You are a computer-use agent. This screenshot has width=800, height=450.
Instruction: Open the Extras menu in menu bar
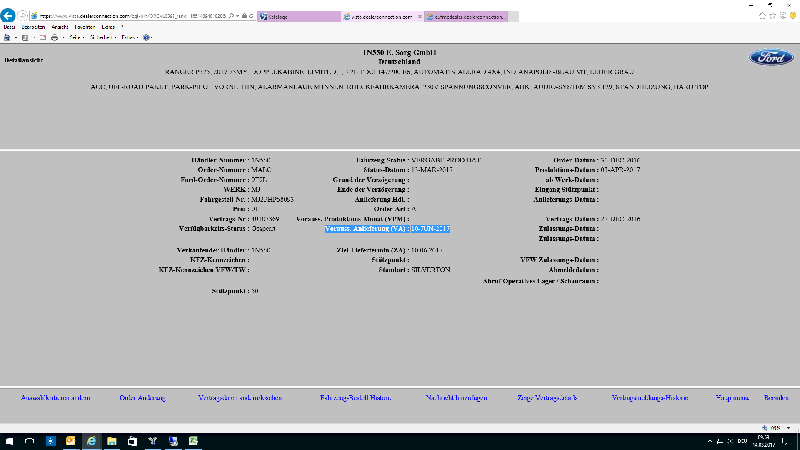pos(108,27)
